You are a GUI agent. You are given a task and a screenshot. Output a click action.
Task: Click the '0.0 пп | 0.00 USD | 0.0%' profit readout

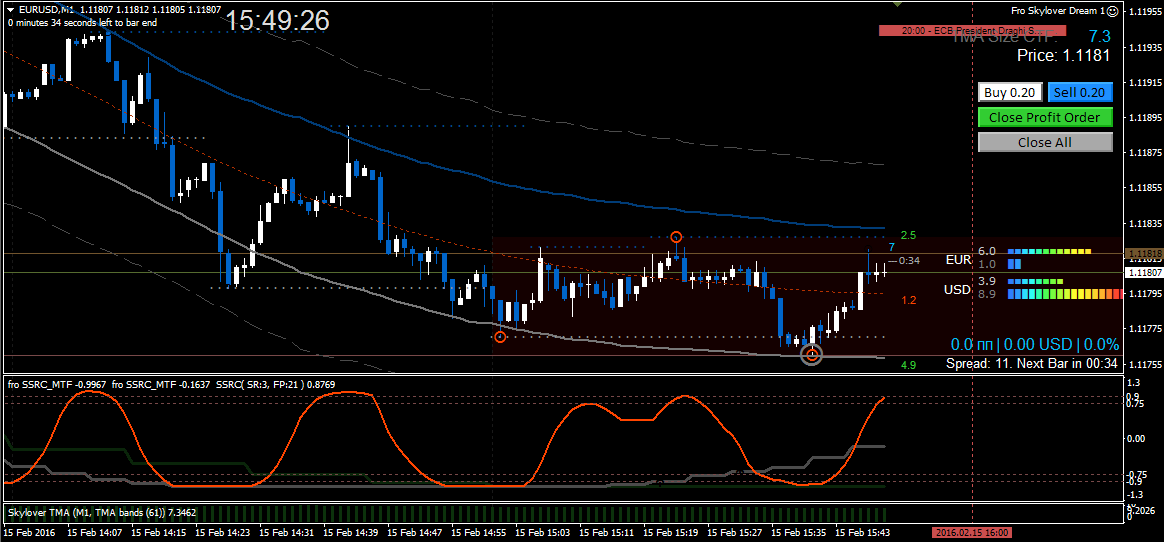click(1035, 344)
